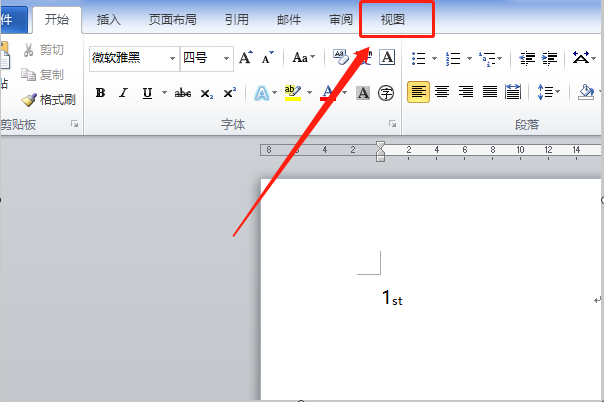The height and width of the screenshot is (402, 604).
Task: Apply paragraph shading paint bucket
Action: (x=586, y=92)
